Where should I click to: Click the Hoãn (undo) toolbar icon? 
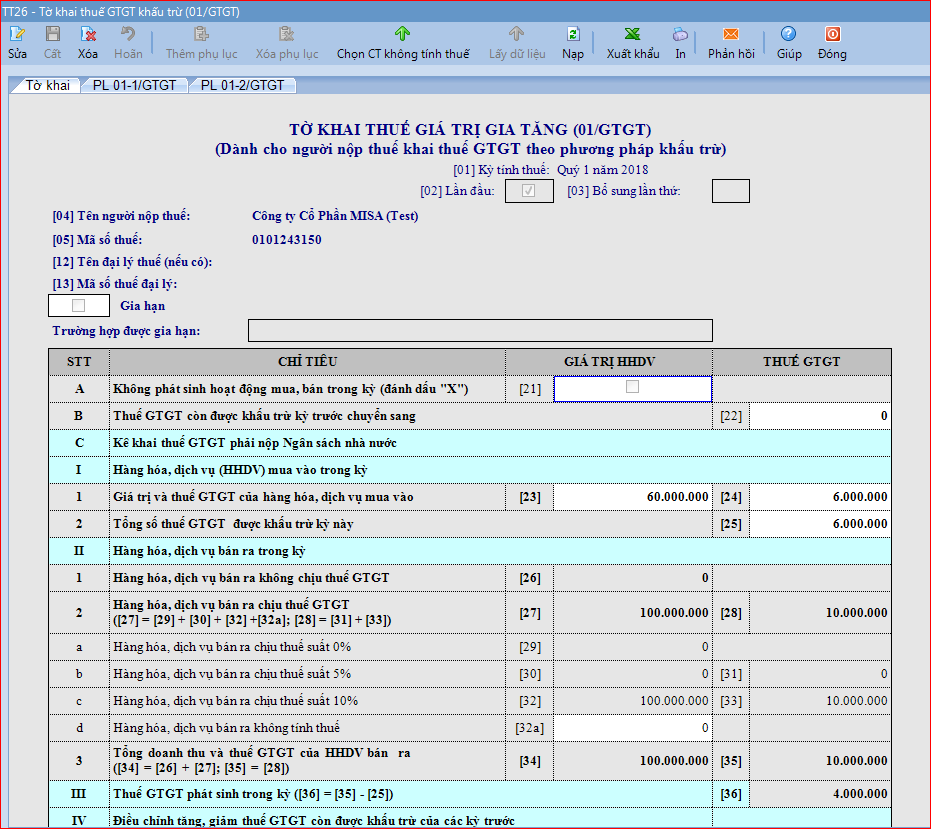coord(128,34)
